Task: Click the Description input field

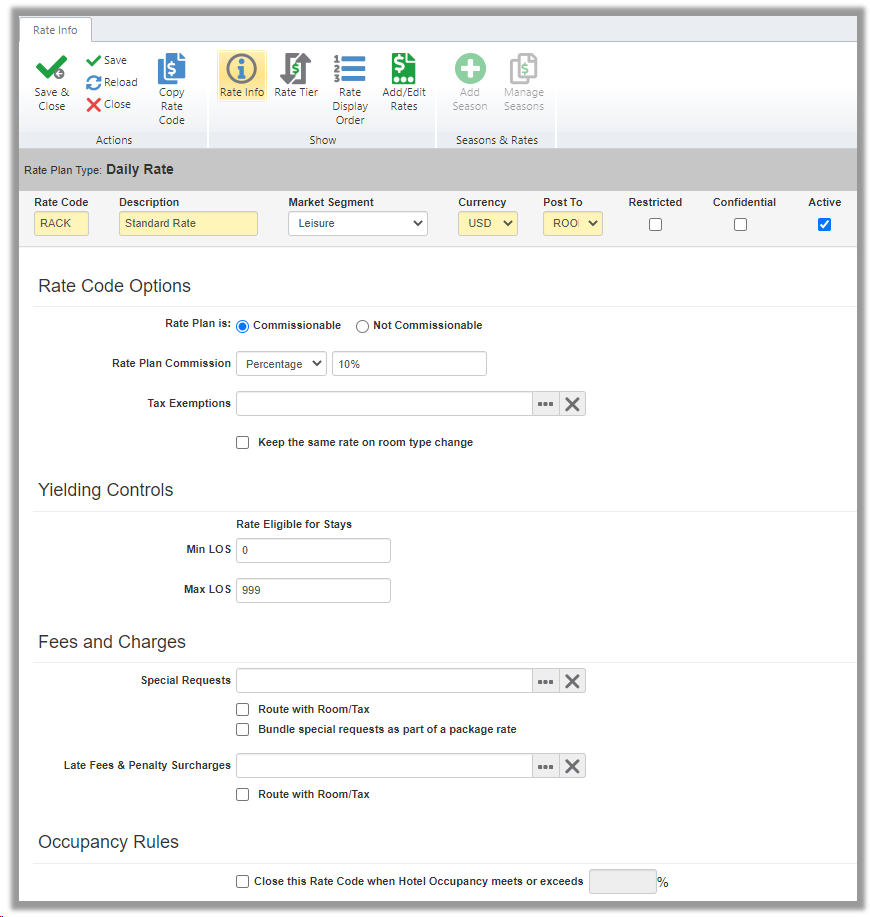Action: 188,223
